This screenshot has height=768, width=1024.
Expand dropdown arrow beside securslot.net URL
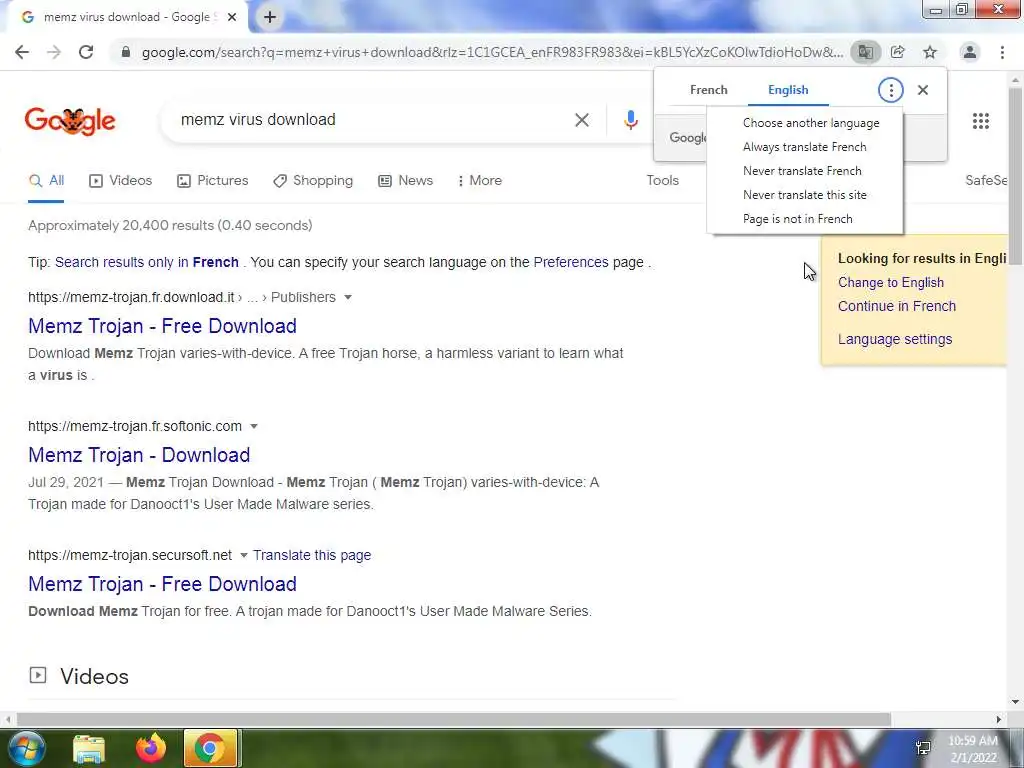click(244, 556)
